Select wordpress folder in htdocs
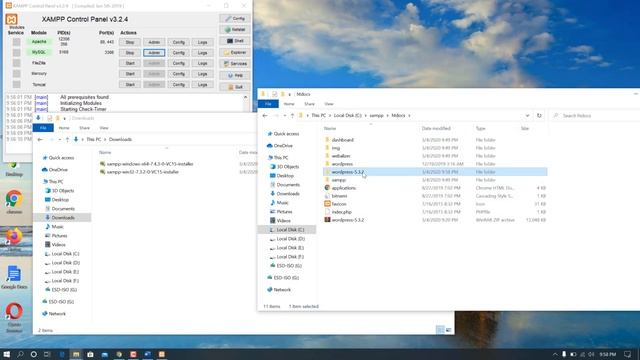 tap(342, 164)
